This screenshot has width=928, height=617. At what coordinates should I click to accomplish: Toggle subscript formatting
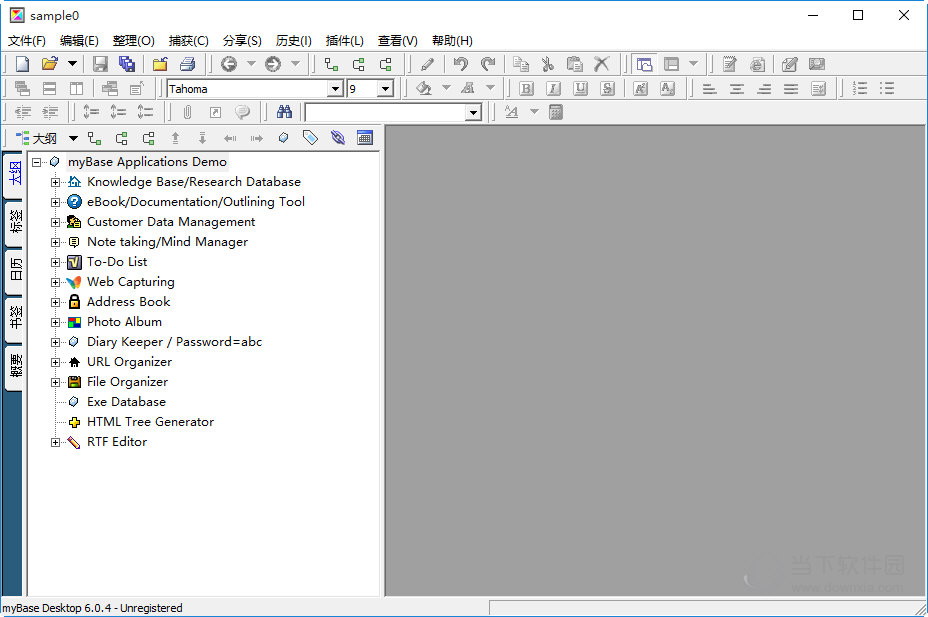[x=668, y=89]
